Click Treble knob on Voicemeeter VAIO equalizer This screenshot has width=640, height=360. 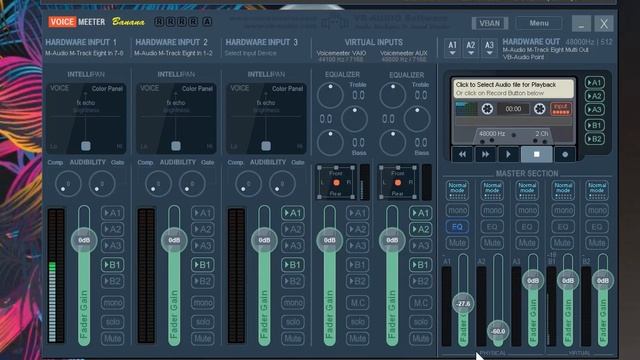tap(330, 96)
